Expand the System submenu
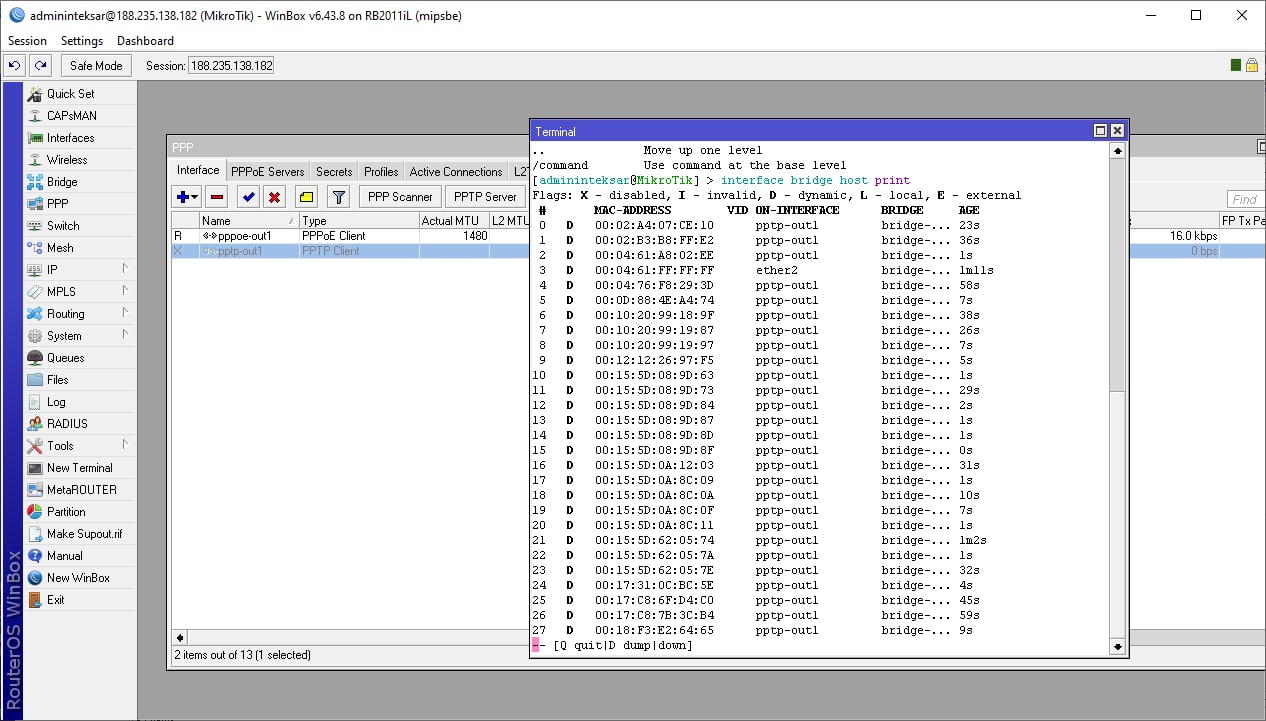Image resolution: width=1266 pixels, height=721 pixels. point(80,336)
